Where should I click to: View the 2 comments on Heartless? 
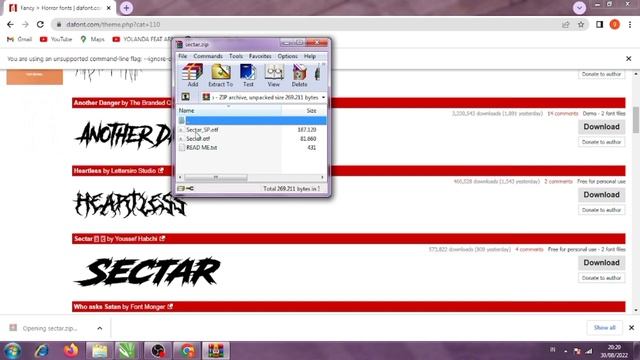tap(558, 182)
